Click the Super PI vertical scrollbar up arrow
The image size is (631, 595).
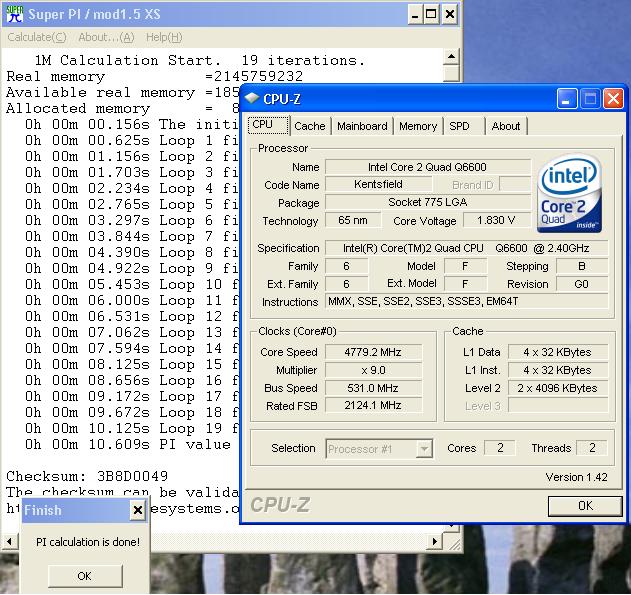(x=451, y=57)
